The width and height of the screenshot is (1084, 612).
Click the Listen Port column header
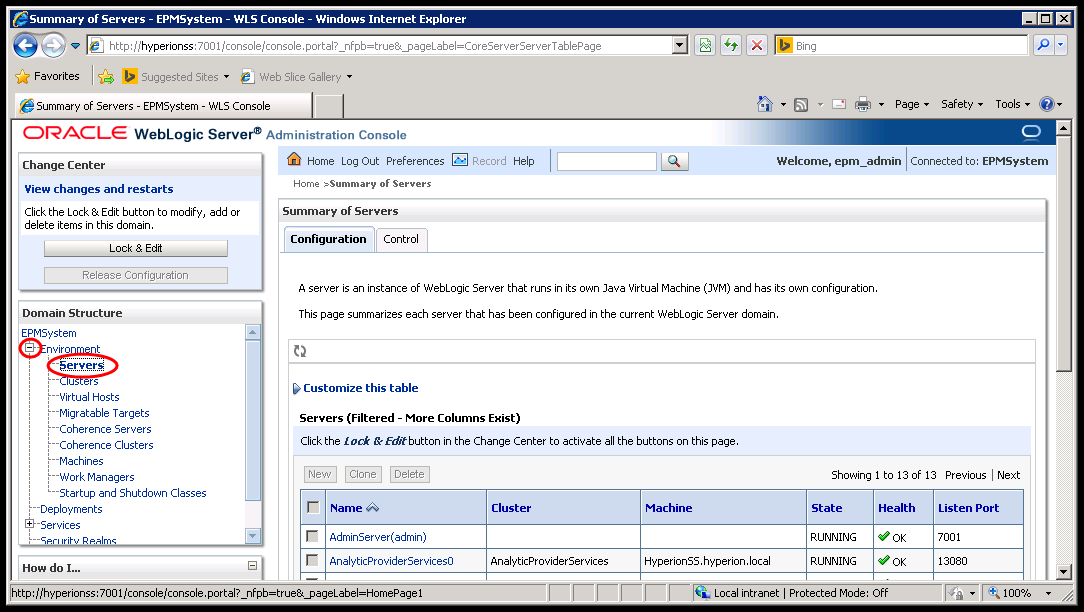click(x=968, y=508)
